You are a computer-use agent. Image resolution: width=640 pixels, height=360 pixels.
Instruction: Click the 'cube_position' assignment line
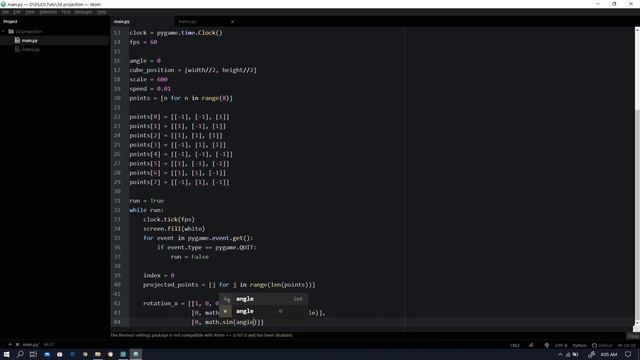click(193, 70)
